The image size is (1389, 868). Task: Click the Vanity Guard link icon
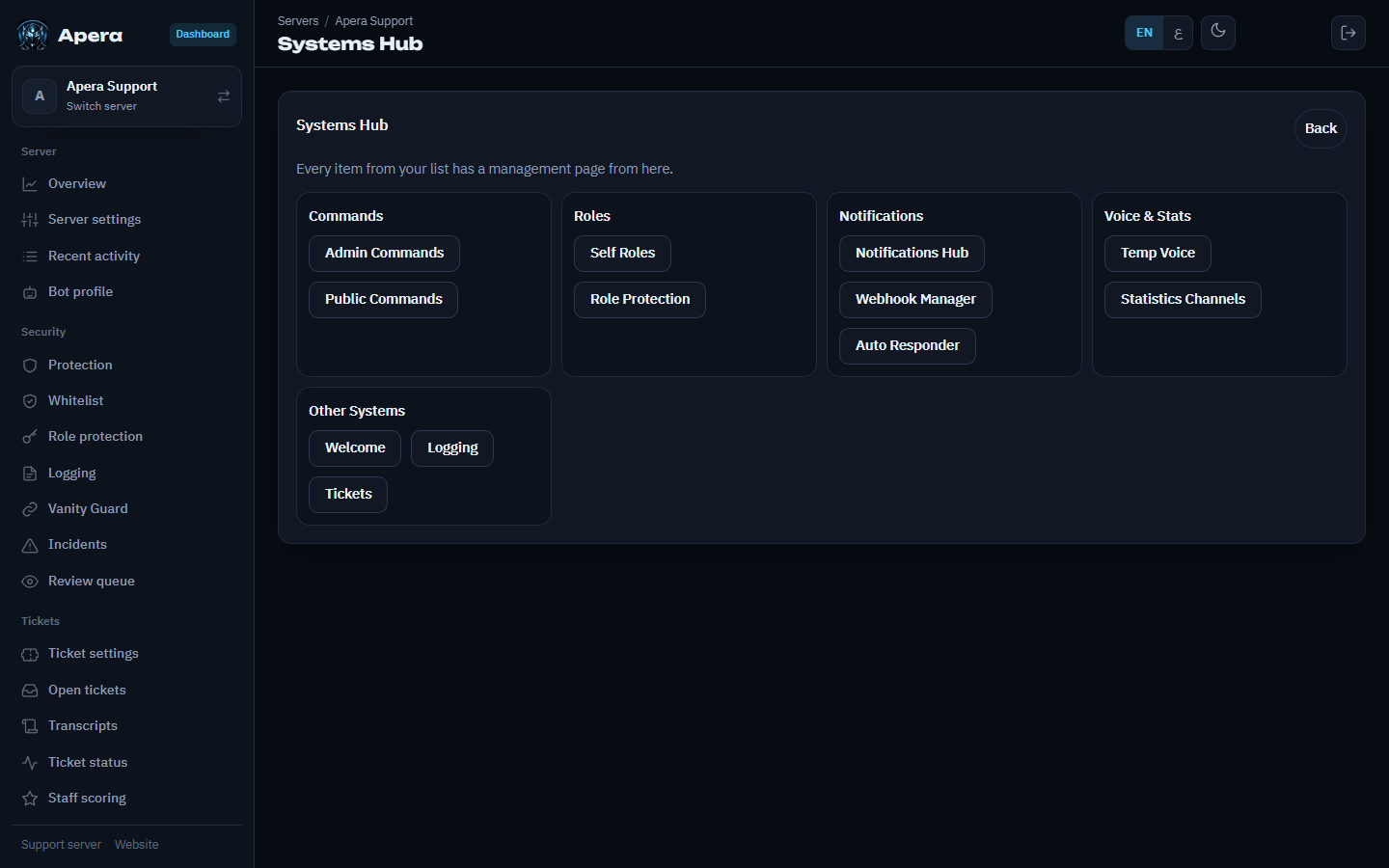click(x=30, y=509)
